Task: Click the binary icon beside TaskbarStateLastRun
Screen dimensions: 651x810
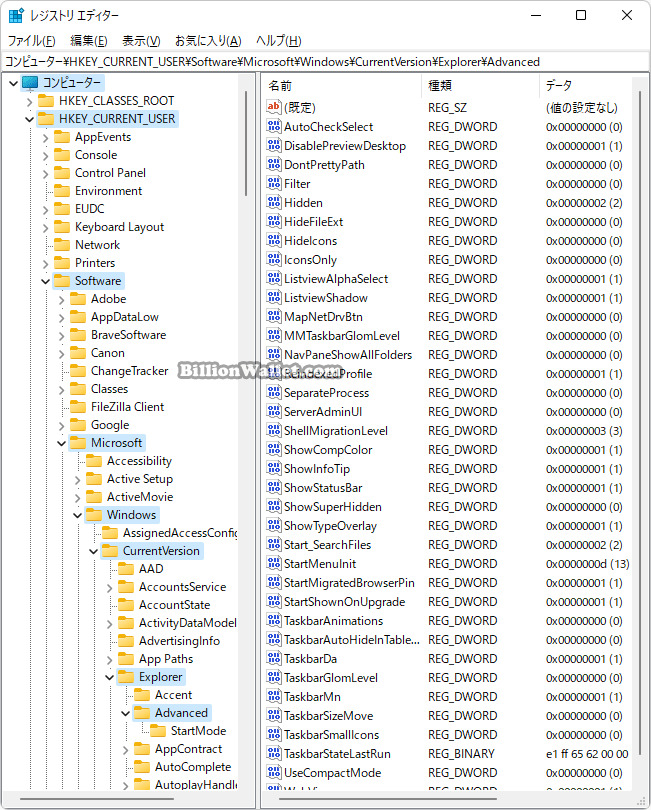Action: click(x=274, y=753)
